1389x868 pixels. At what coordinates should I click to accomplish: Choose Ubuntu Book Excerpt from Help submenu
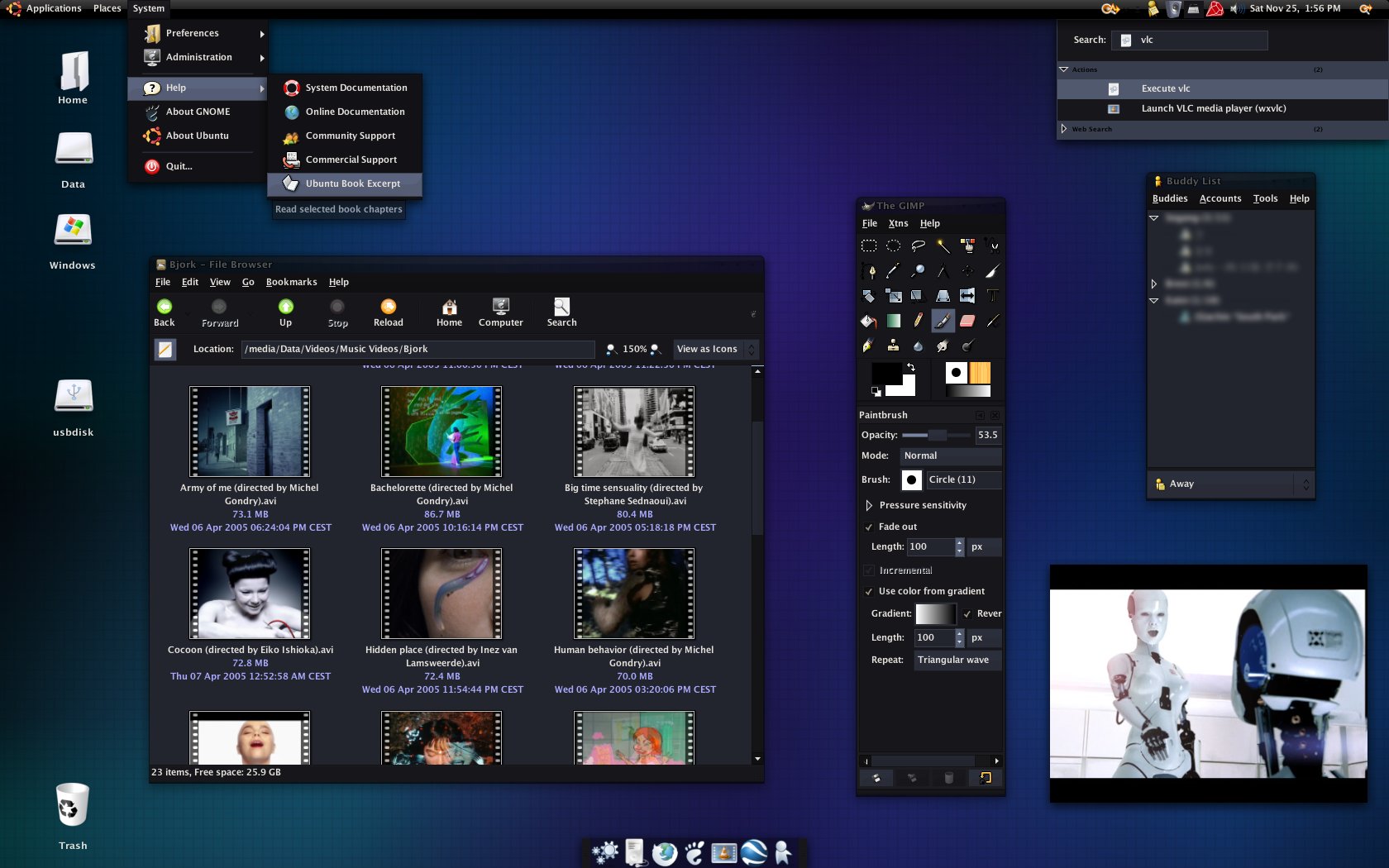coord(345,184)
